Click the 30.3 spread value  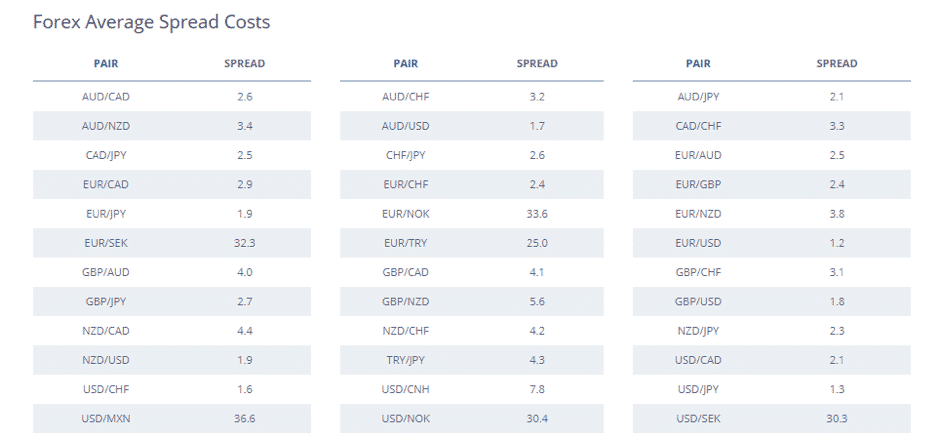pyautogui.click(x=837, y=418)
